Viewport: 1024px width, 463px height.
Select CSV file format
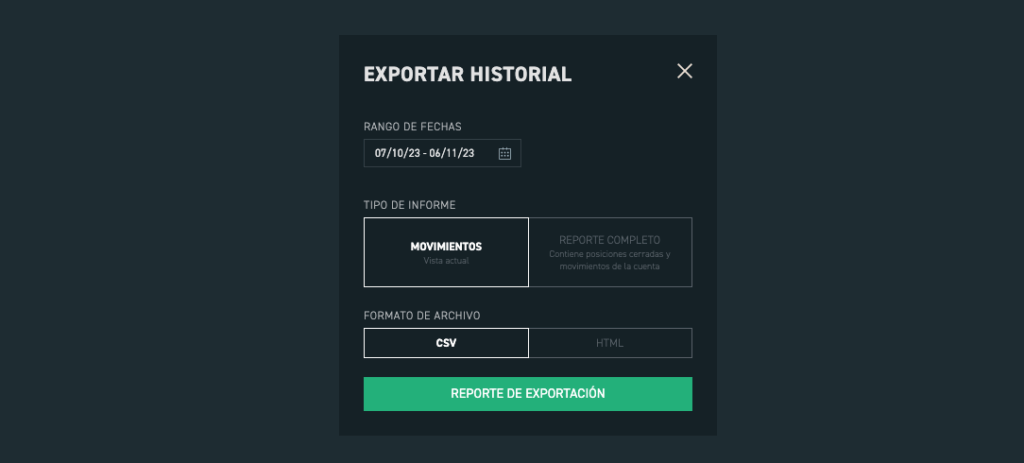(446, 343)
